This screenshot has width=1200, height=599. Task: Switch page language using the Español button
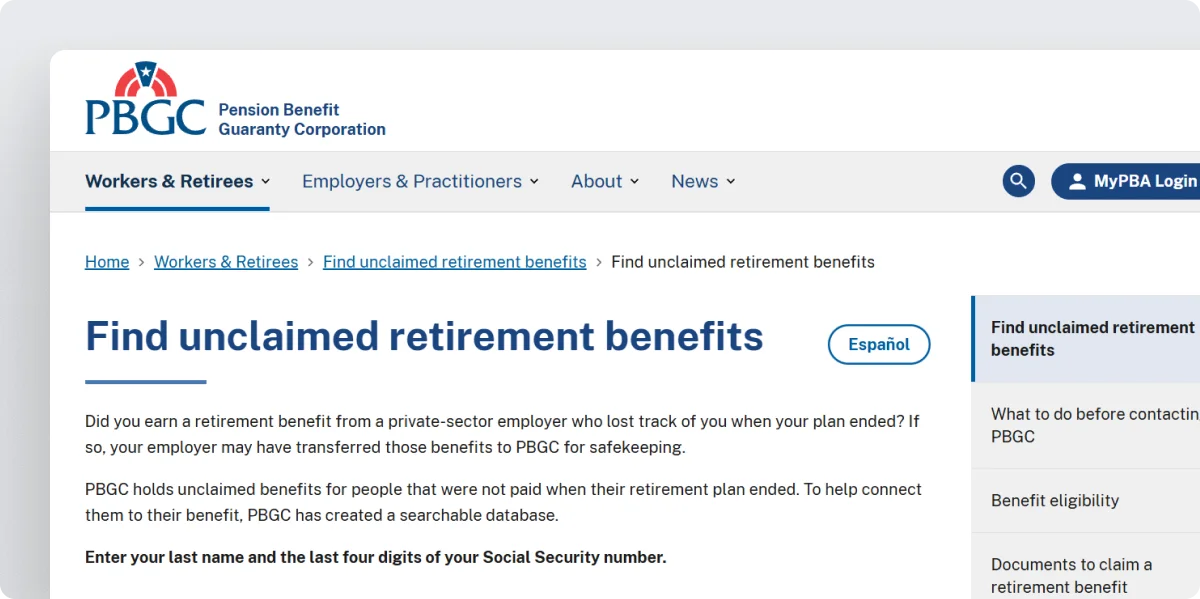click(878, 344)
